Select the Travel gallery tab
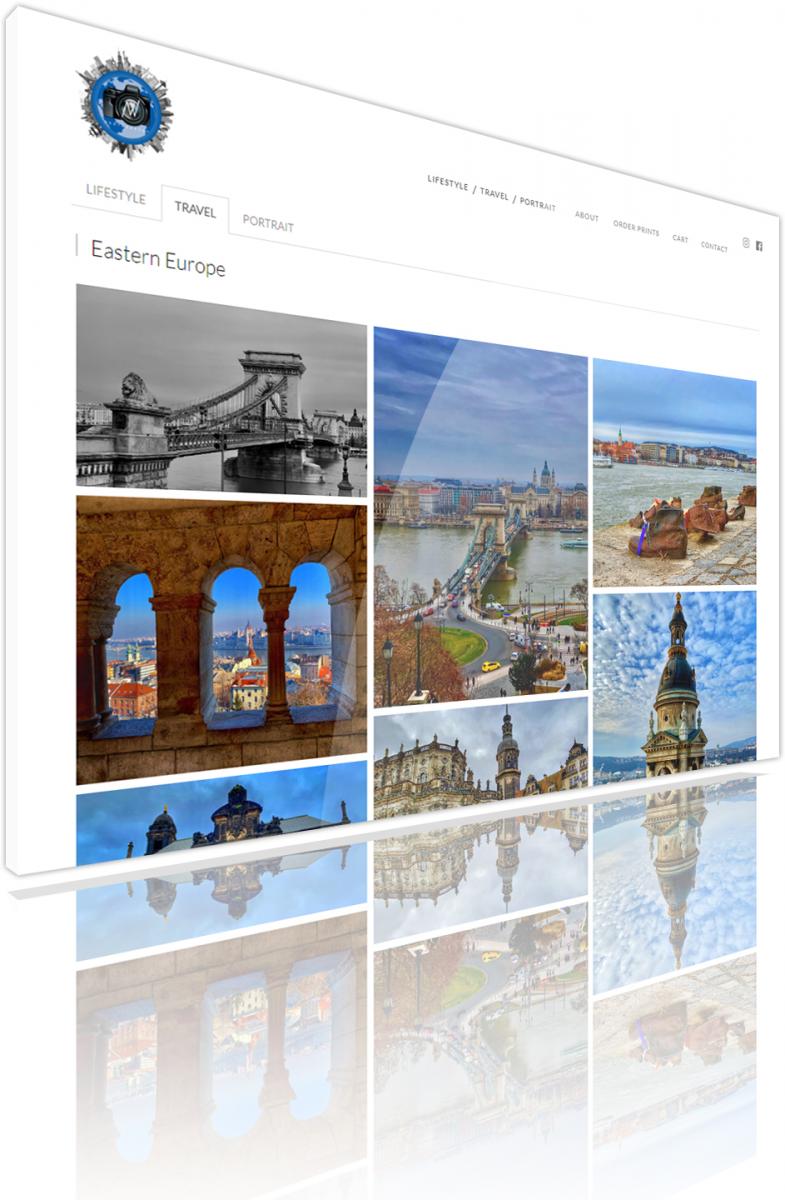Viewport: 785px width, 1200px height. (195, 210)
